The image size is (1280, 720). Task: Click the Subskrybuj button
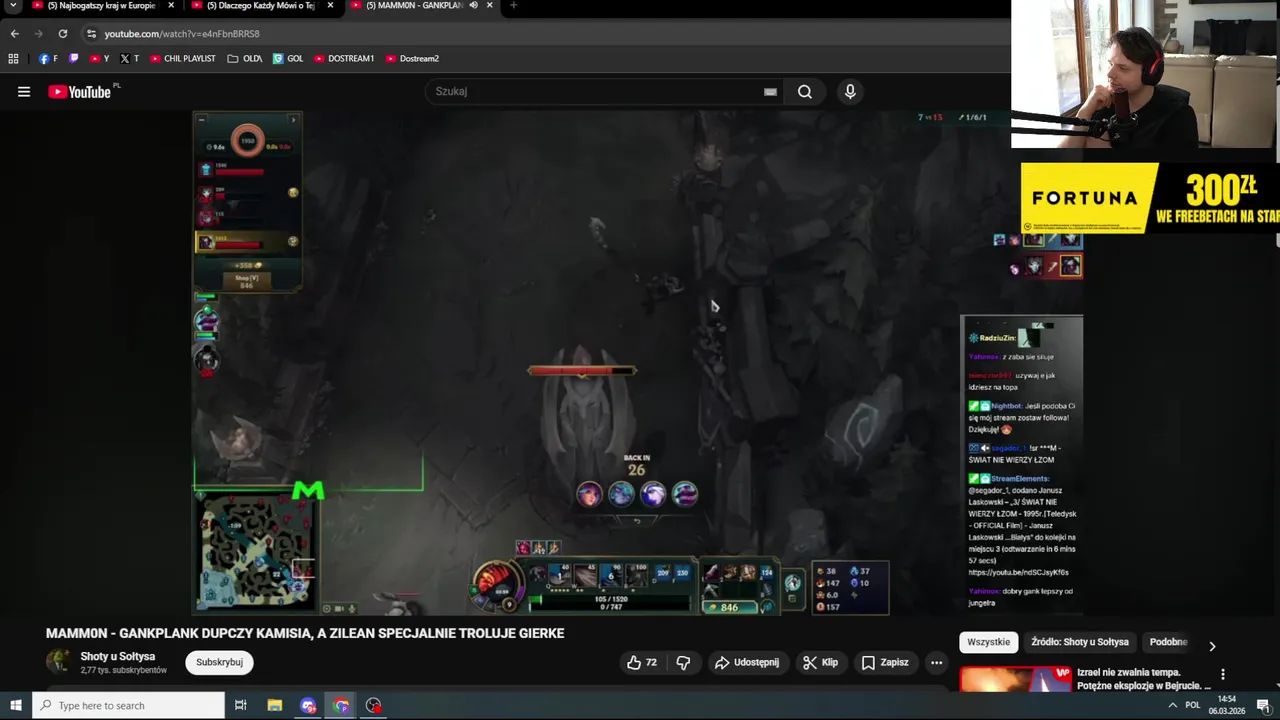pyautogui.click(x=219, y=662)
